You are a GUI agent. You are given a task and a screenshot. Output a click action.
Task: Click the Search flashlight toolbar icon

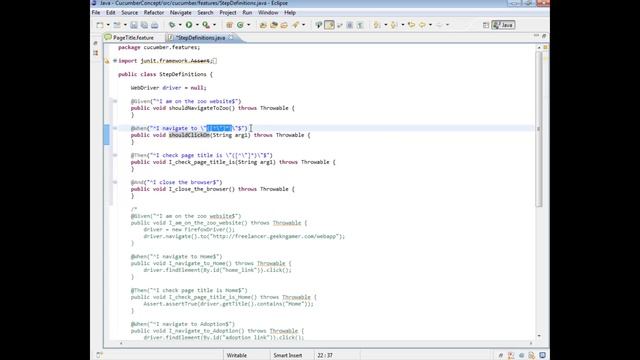tap(296, 25)
